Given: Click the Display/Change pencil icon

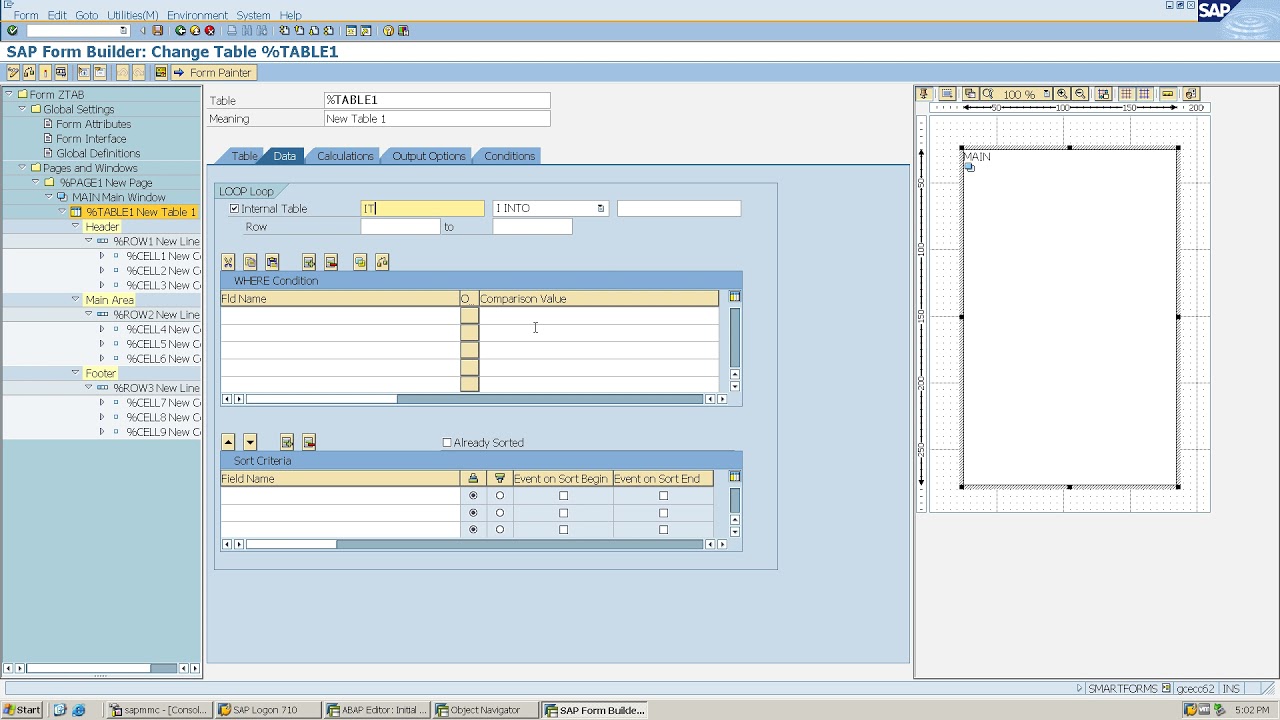Looking at the screenshot, I should coord(14,73).
